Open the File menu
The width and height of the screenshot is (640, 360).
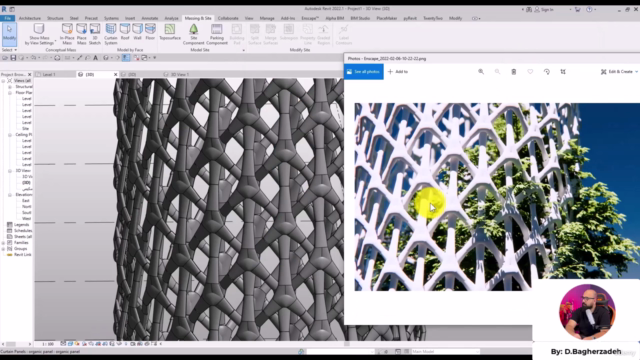click(7, 18)
